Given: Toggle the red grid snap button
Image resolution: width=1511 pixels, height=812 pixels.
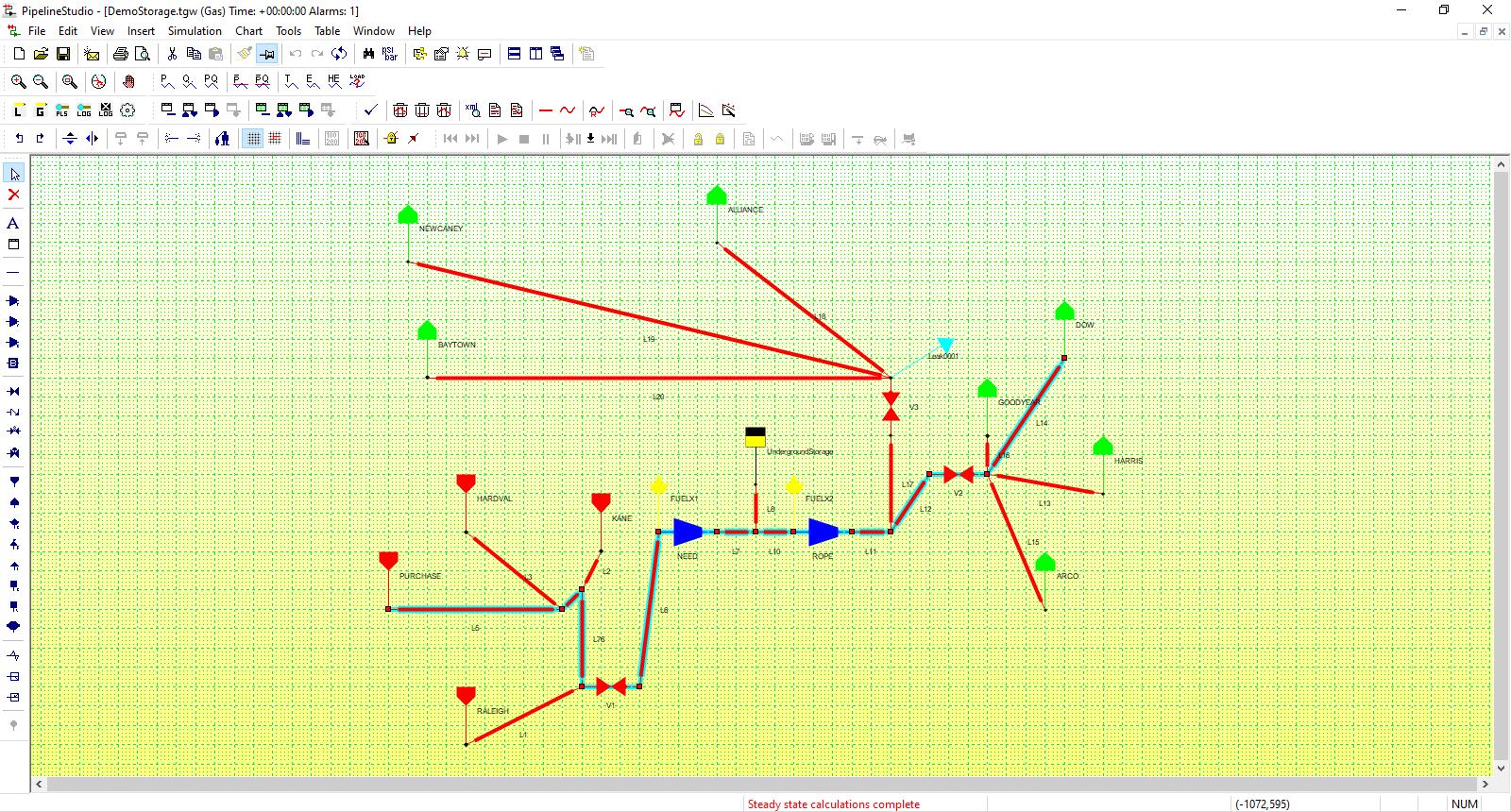Looking at the screenshot, I should [x=275, y=139].
